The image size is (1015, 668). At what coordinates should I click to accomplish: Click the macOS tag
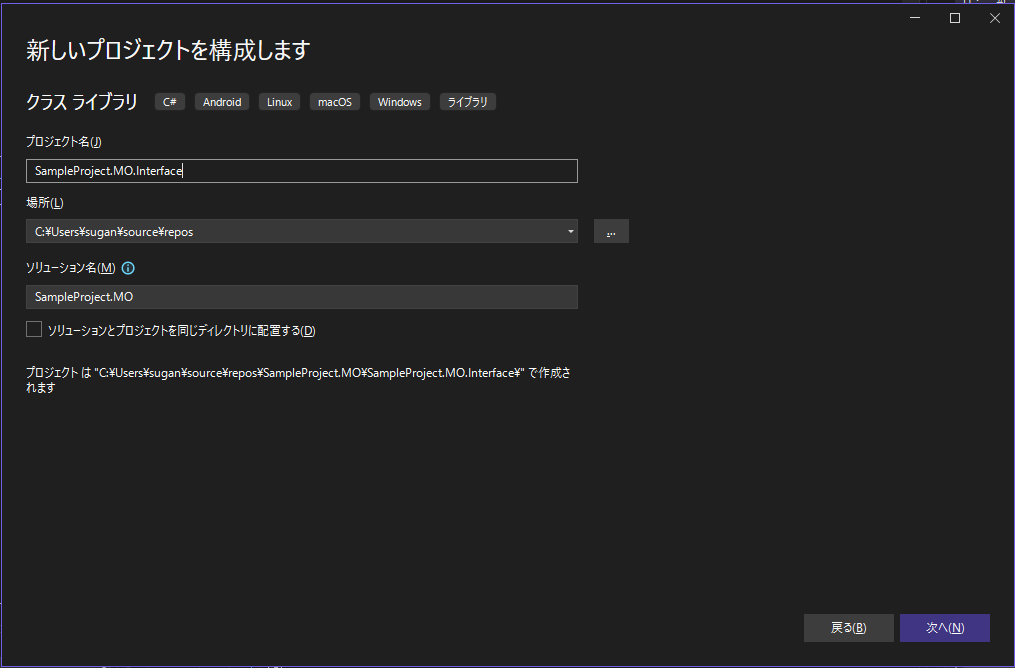[x=335, y=102]
